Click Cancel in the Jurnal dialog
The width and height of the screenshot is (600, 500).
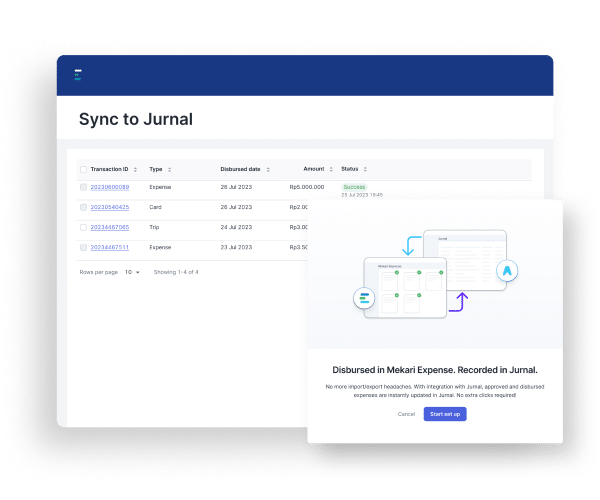(406, 414)
